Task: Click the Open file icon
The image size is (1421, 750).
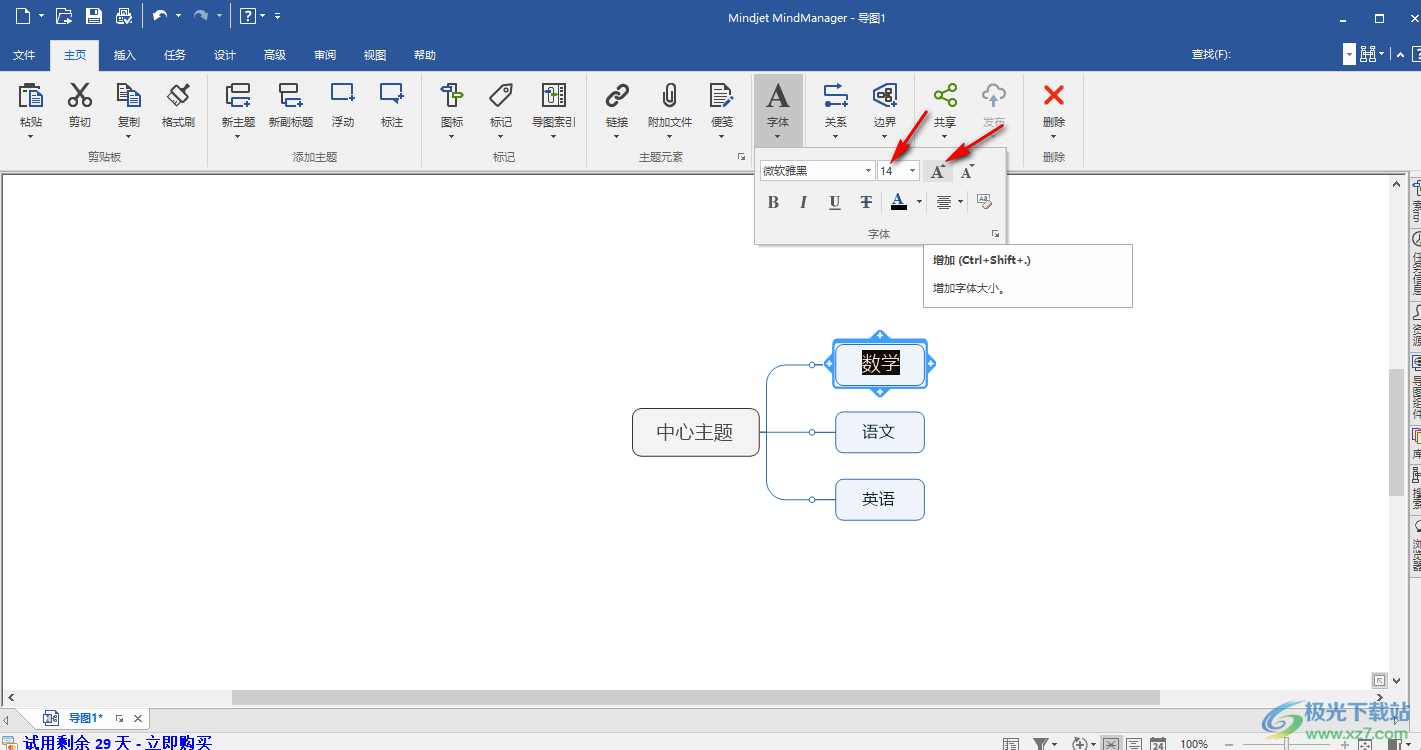Action: pyautogui.click(x=64, y=16)
